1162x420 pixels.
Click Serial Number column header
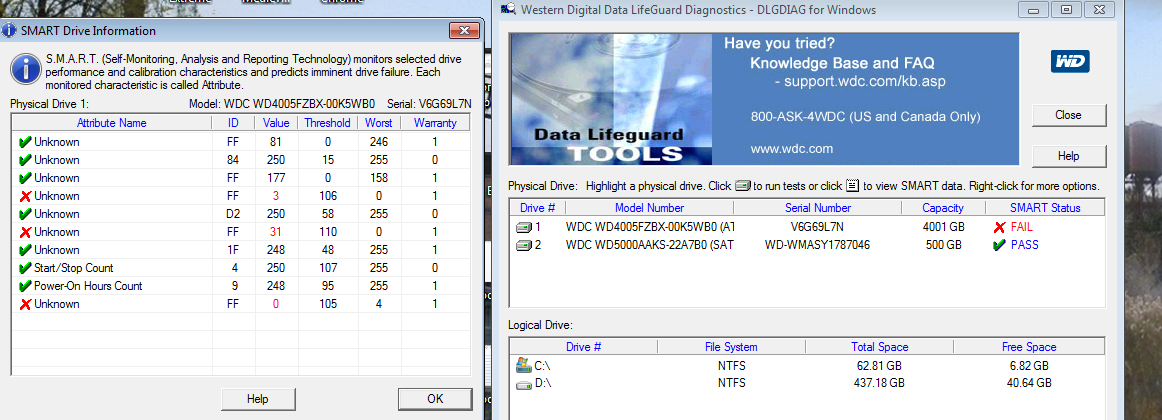[x=817, y=208]
